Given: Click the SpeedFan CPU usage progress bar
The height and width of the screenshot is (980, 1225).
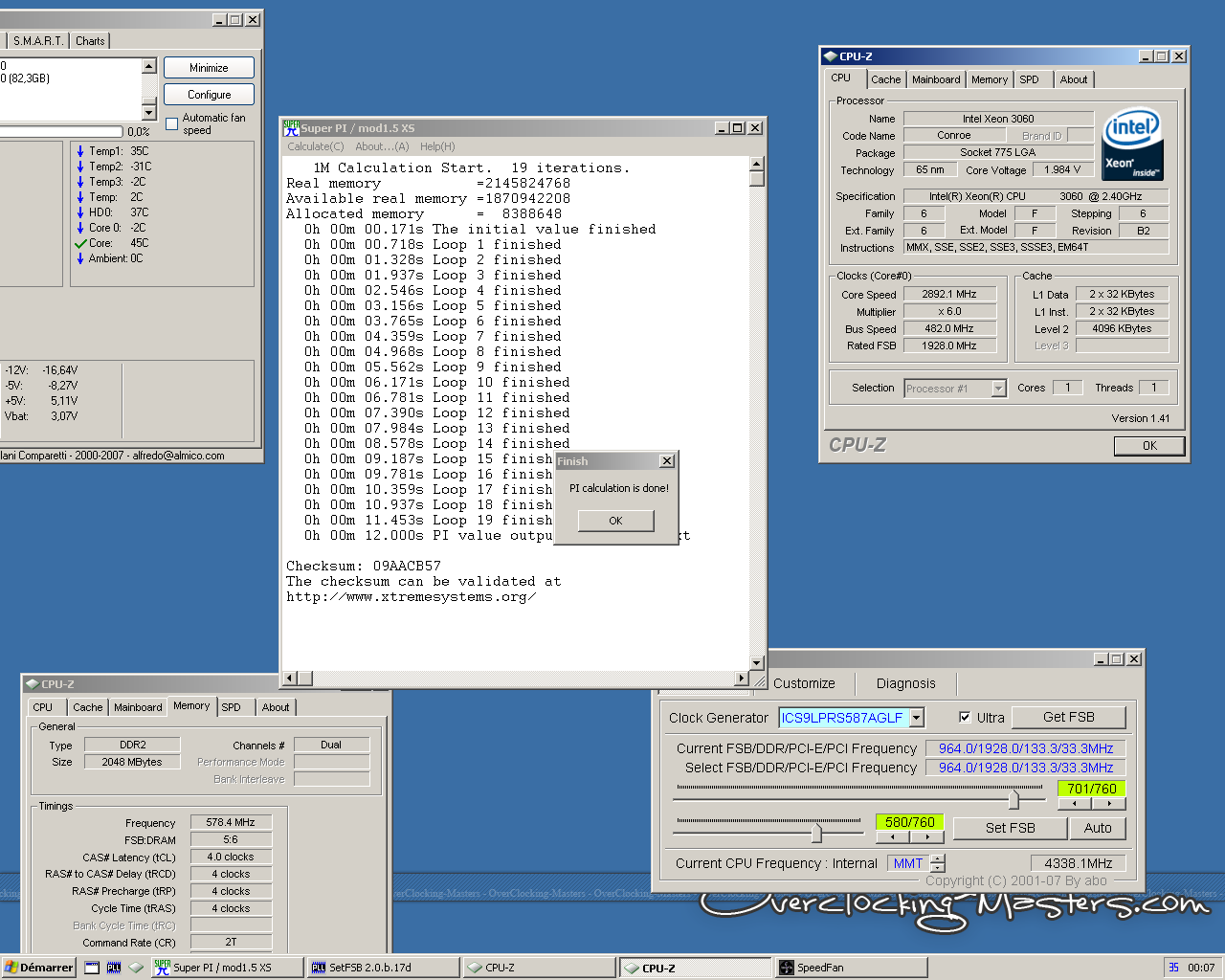Looking at the screenshot, I should (x=61, y=131).
